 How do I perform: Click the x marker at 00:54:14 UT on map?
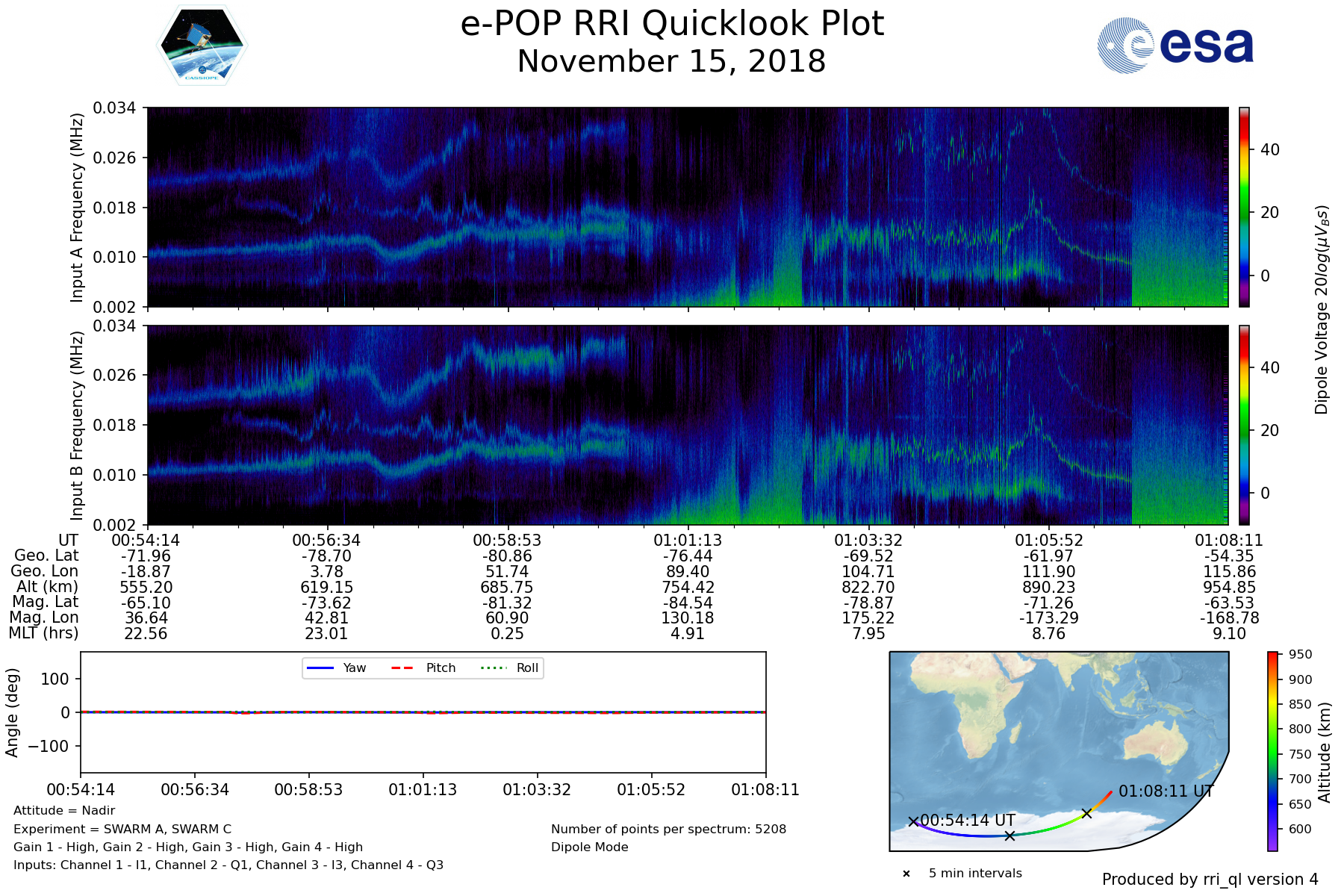point(912,821)
